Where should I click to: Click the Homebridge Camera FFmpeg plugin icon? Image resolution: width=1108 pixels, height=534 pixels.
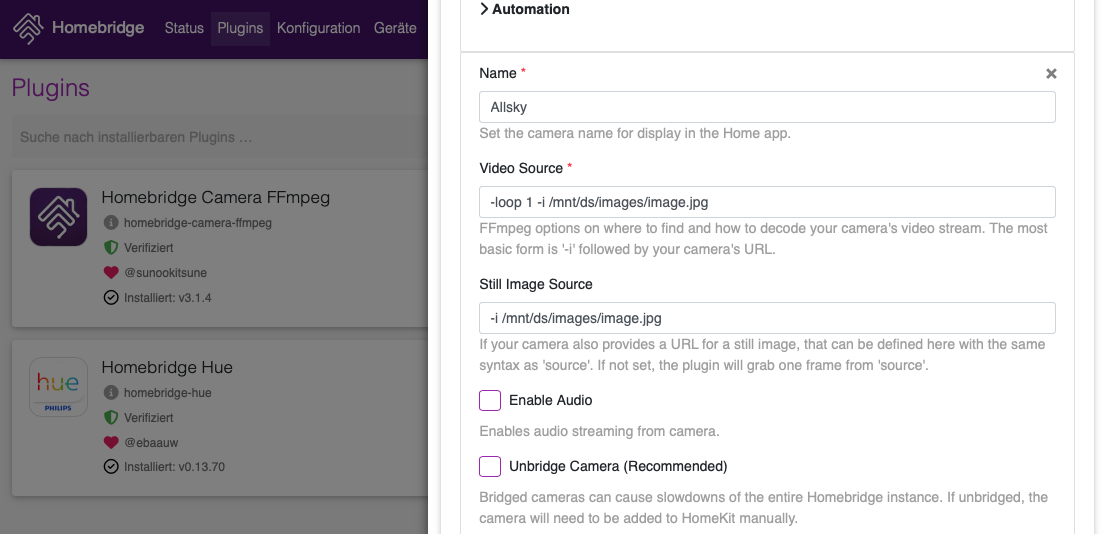point(59,217)
